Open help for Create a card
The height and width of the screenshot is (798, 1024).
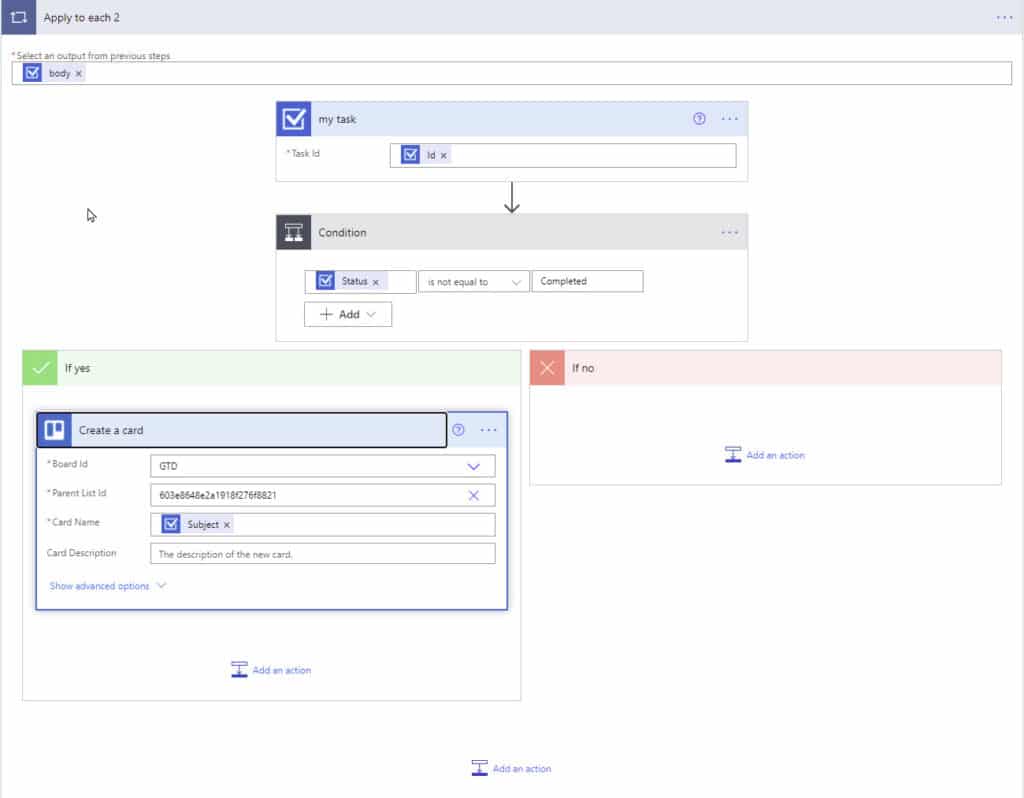pyautogui.click(x=458, y=430)
